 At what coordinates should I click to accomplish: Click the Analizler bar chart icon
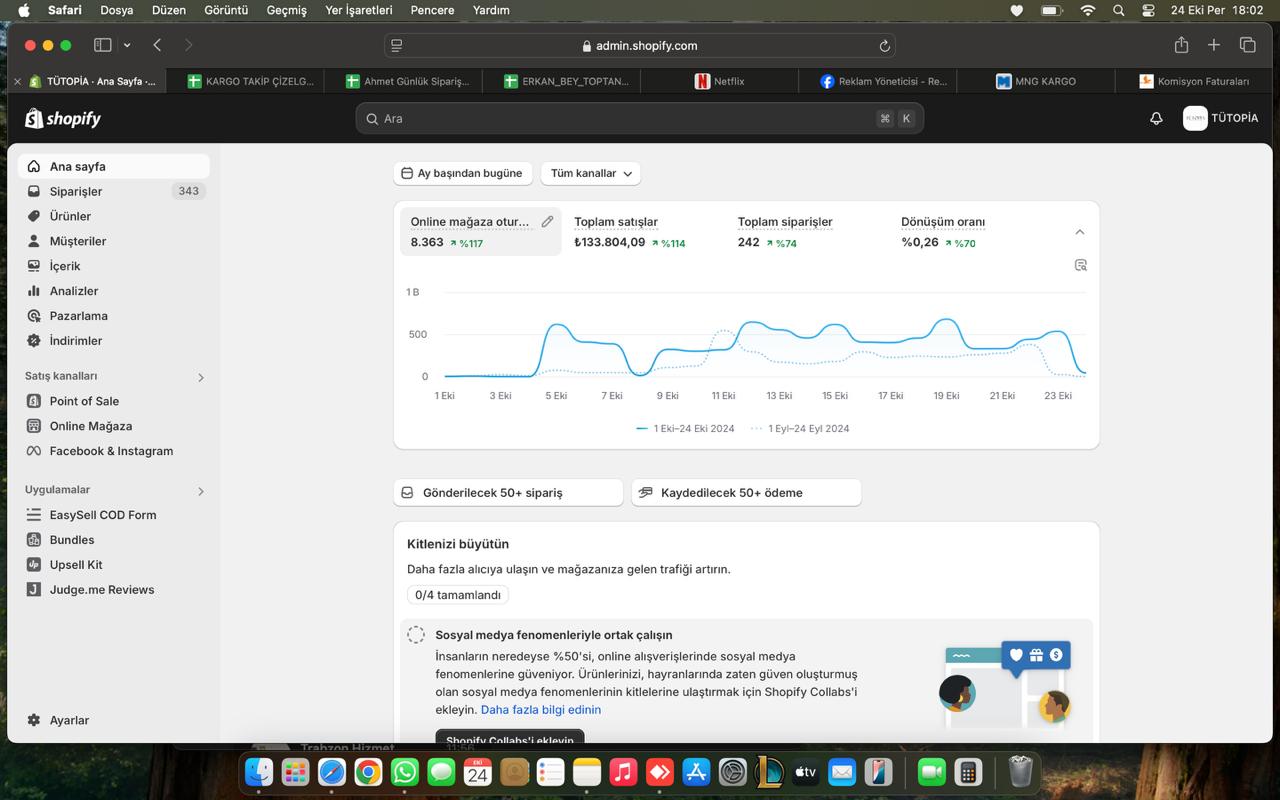[x=34, y=291]
